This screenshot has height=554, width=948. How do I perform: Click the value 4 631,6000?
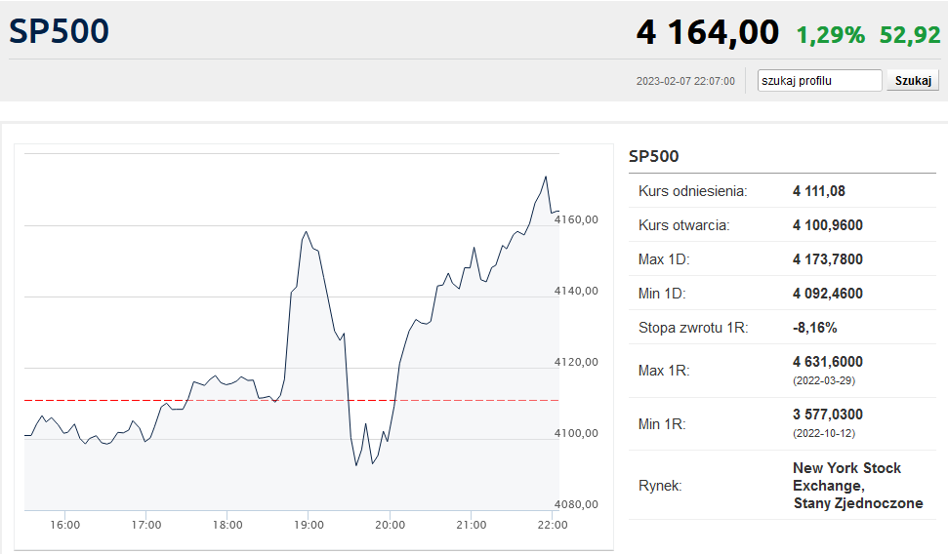click(828, 362)
